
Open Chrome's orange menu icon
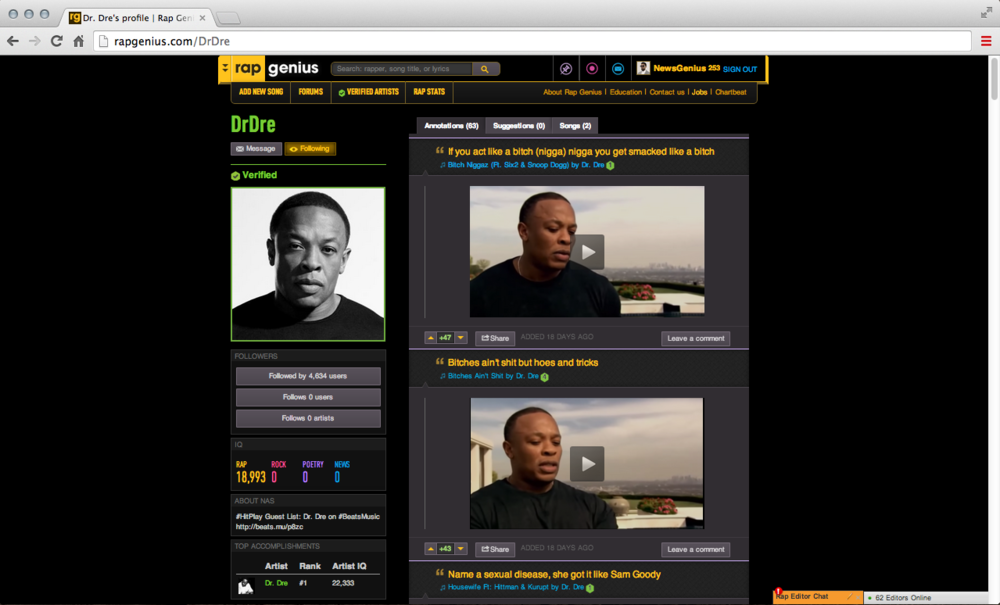[x=984, y=41]
